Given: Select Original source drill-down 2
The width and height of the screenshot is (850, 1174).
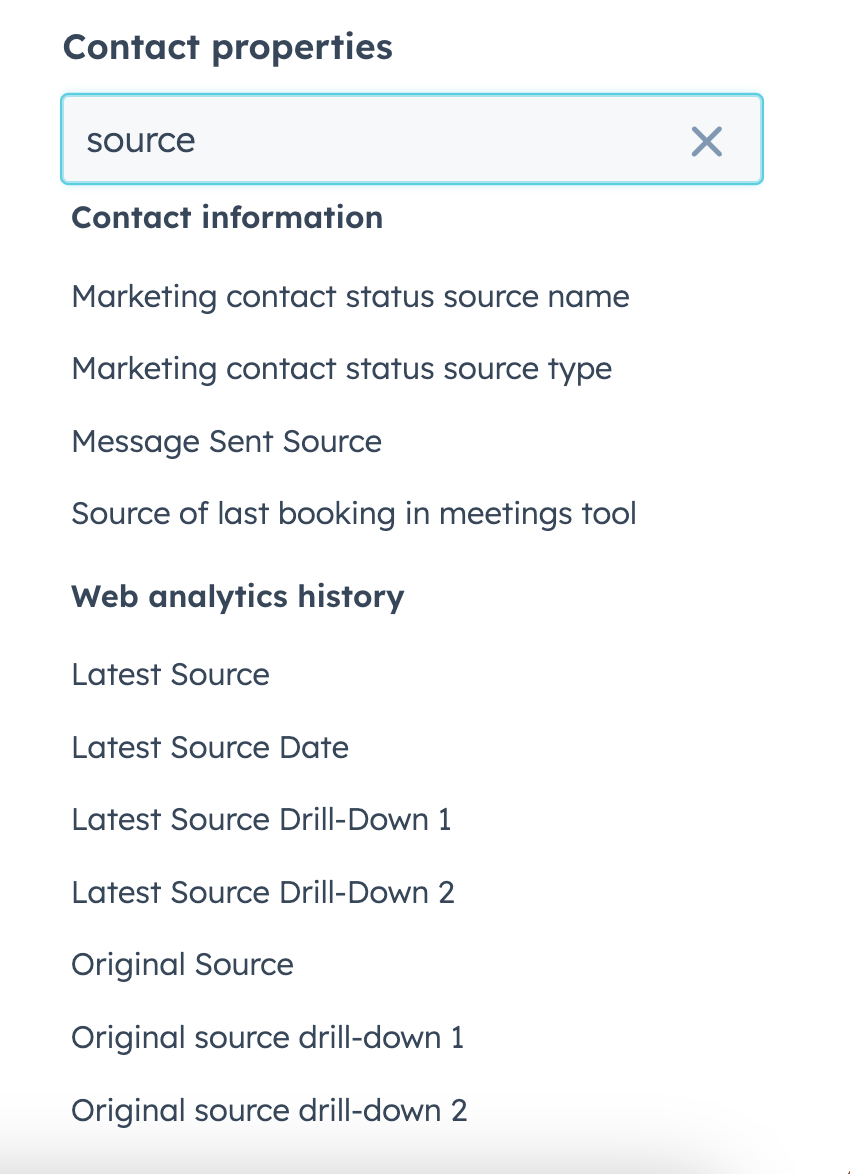Looking at the screenshot, I should point(269,1110).
